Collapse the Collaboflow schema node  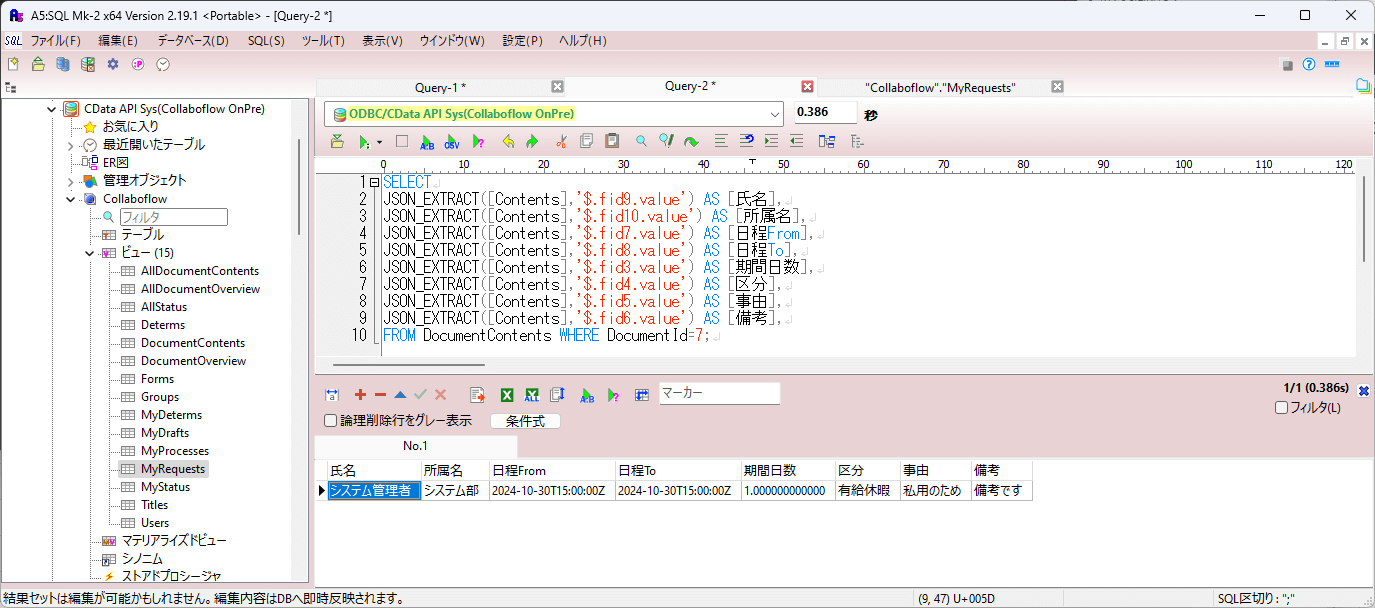(71, 199)
